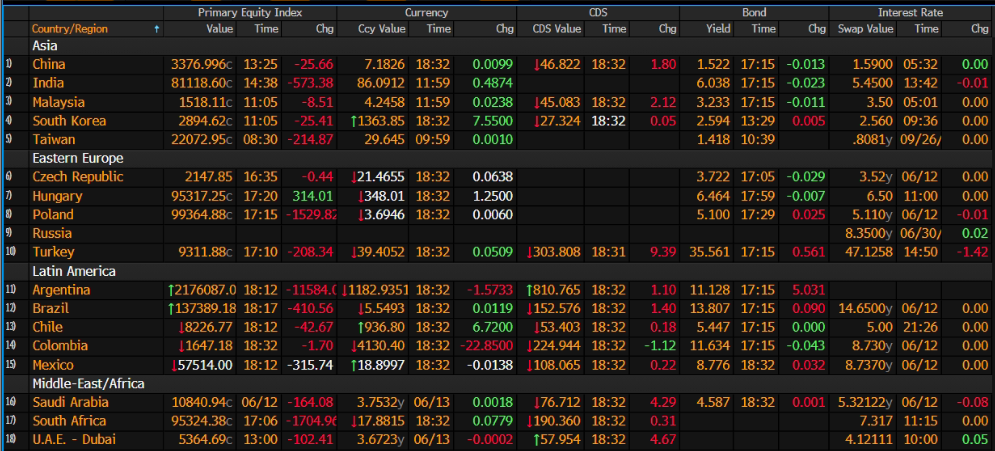Open the U.A.E. - Dubai row link

(x=74, y=440)
